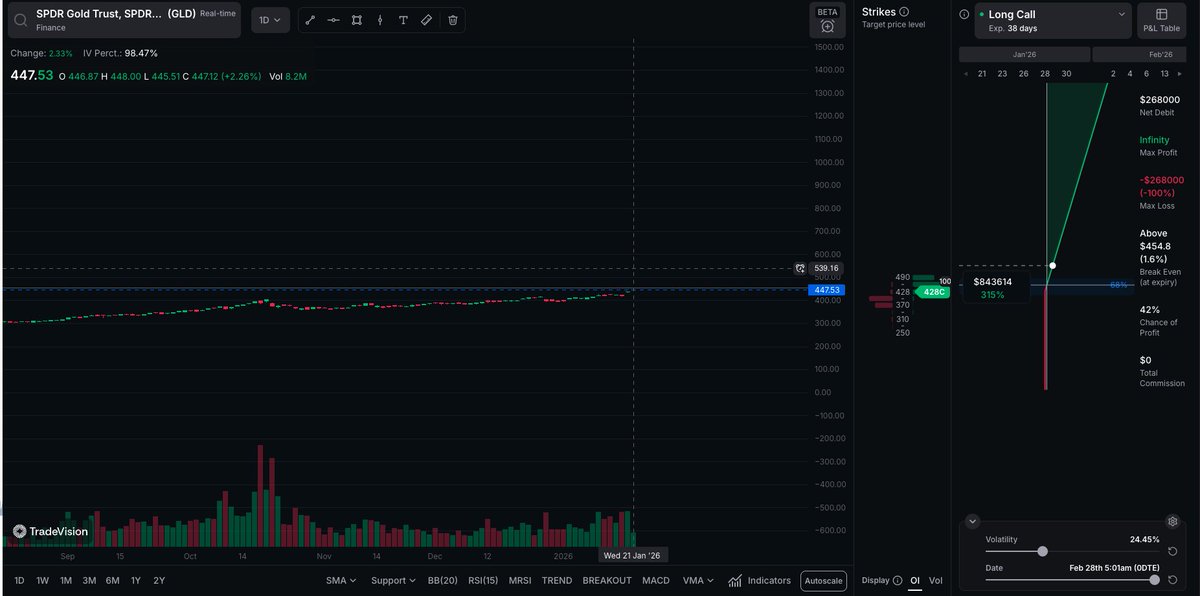The width and height of the screenshot is (1200, 596).
Task: Select expiry date 21
Action: tap(982, 74)
